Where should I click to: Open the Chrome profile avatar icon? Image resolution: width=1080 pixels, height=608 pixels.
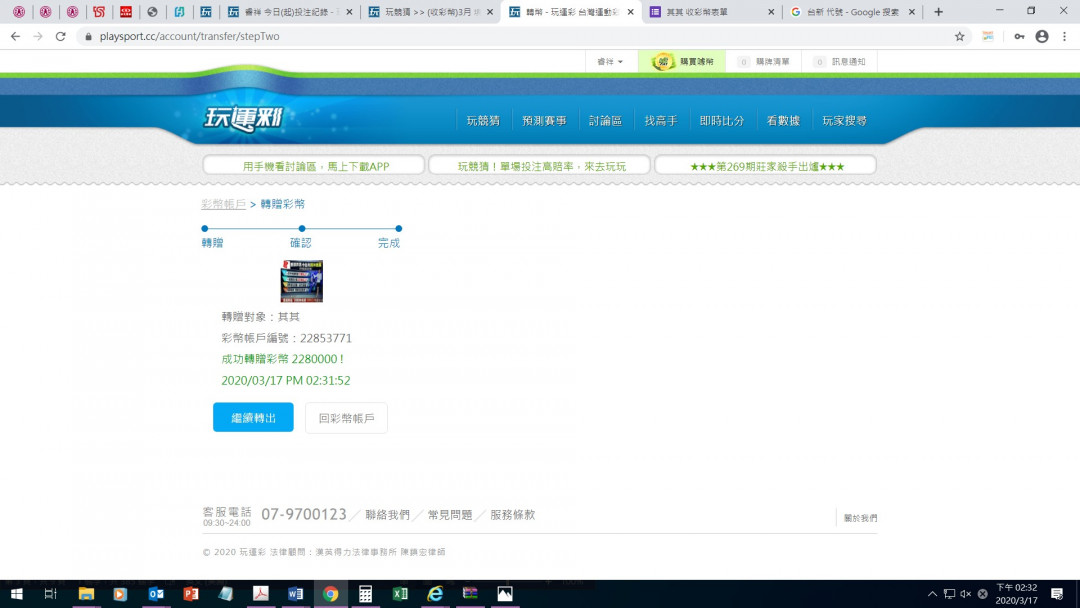click(x=1042, y=36)
